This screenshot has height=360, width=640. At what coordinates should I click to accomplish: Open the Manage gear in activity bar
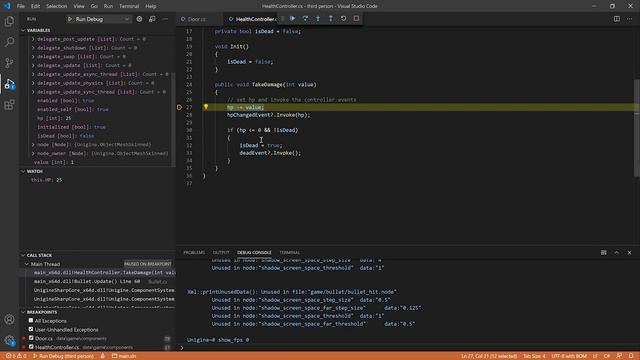click(x=9, y=340)
